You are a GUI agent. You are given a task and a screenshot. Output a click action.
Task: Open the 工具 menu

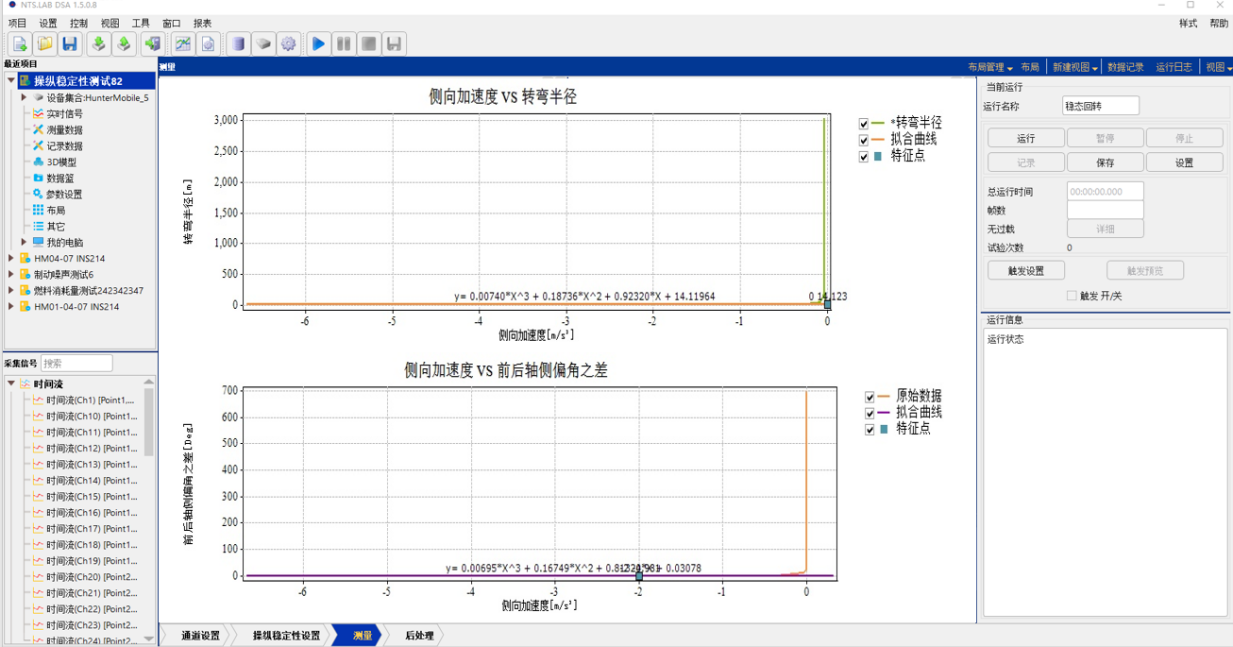point(141,23)
